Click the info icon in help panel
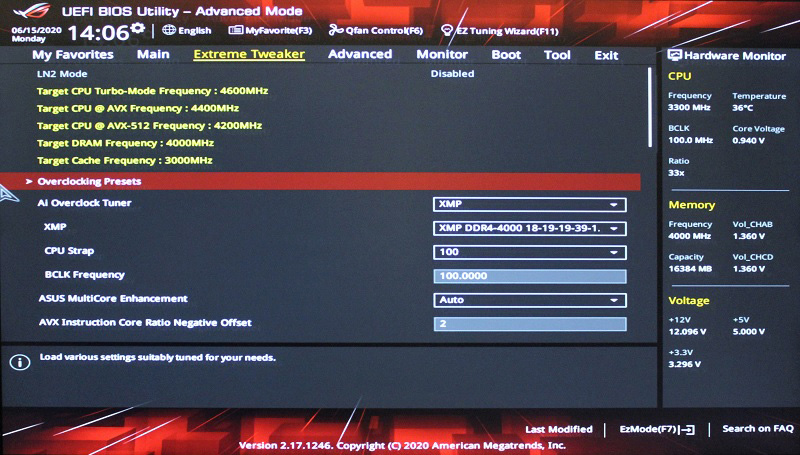Screen dimensions: 800x455 point(20,363)
